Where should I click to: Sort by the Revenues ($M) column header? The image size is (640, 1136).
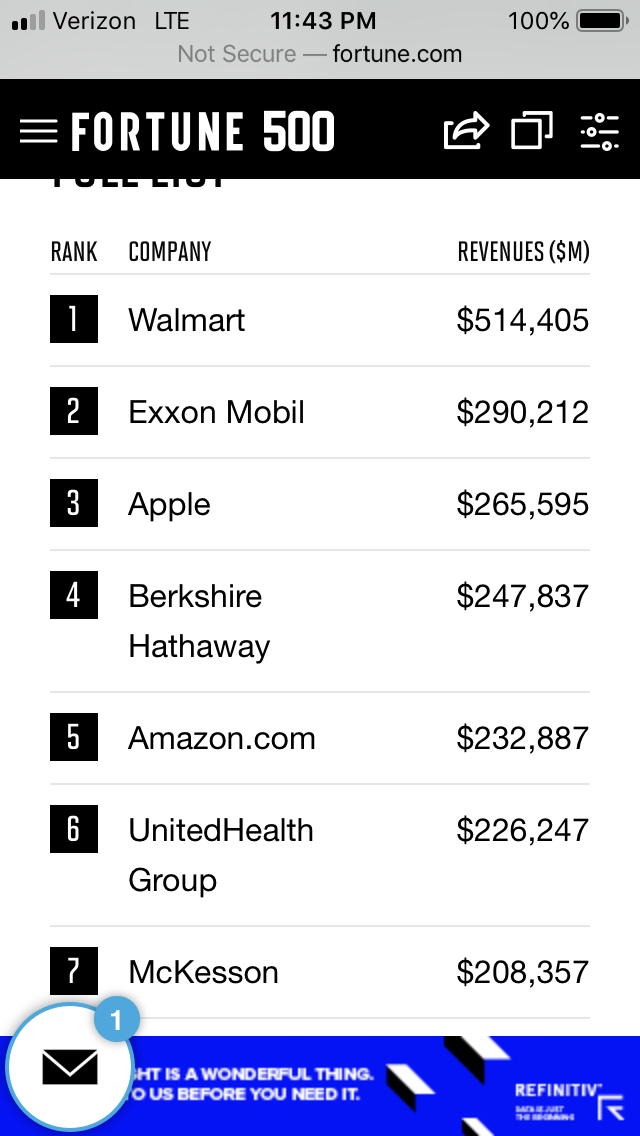coord(523,252)
